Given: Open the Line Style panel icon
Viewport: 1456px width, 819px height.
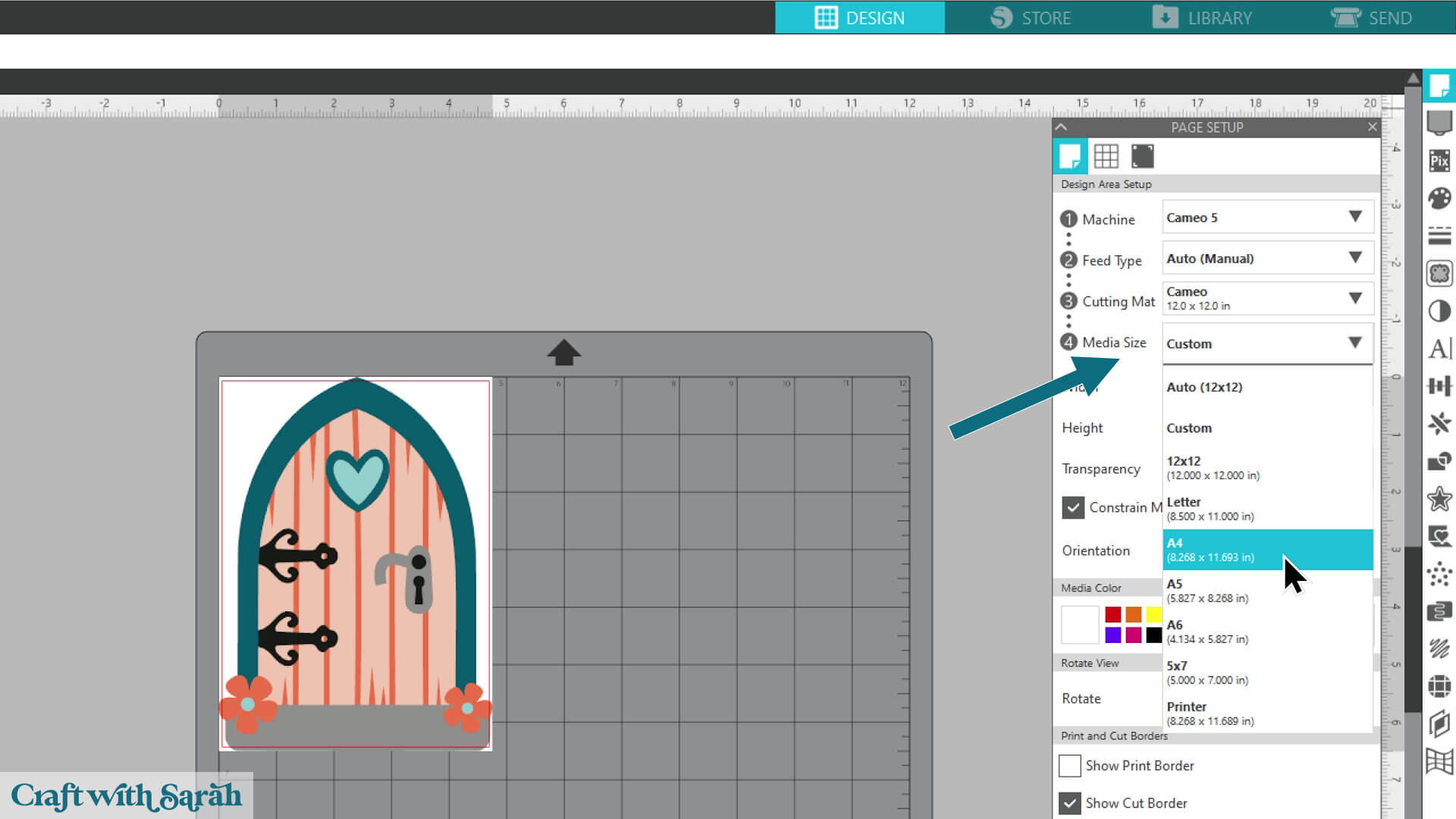Looking at the screenshot, I should pyautogui.click(x=1439, y=236).
